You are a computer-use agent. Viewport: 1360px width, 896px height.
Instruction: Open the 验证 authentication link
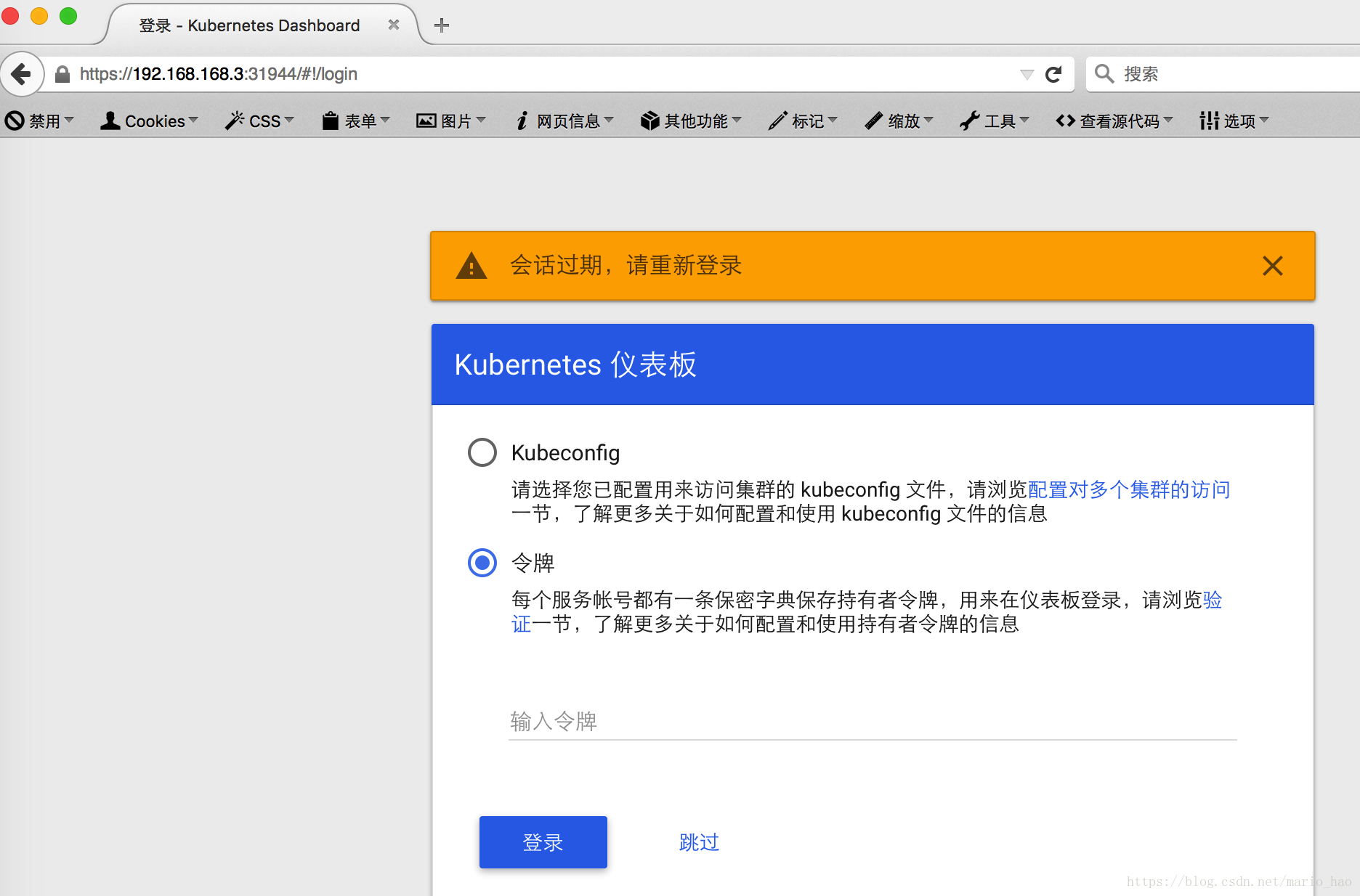pos(1213,600)
